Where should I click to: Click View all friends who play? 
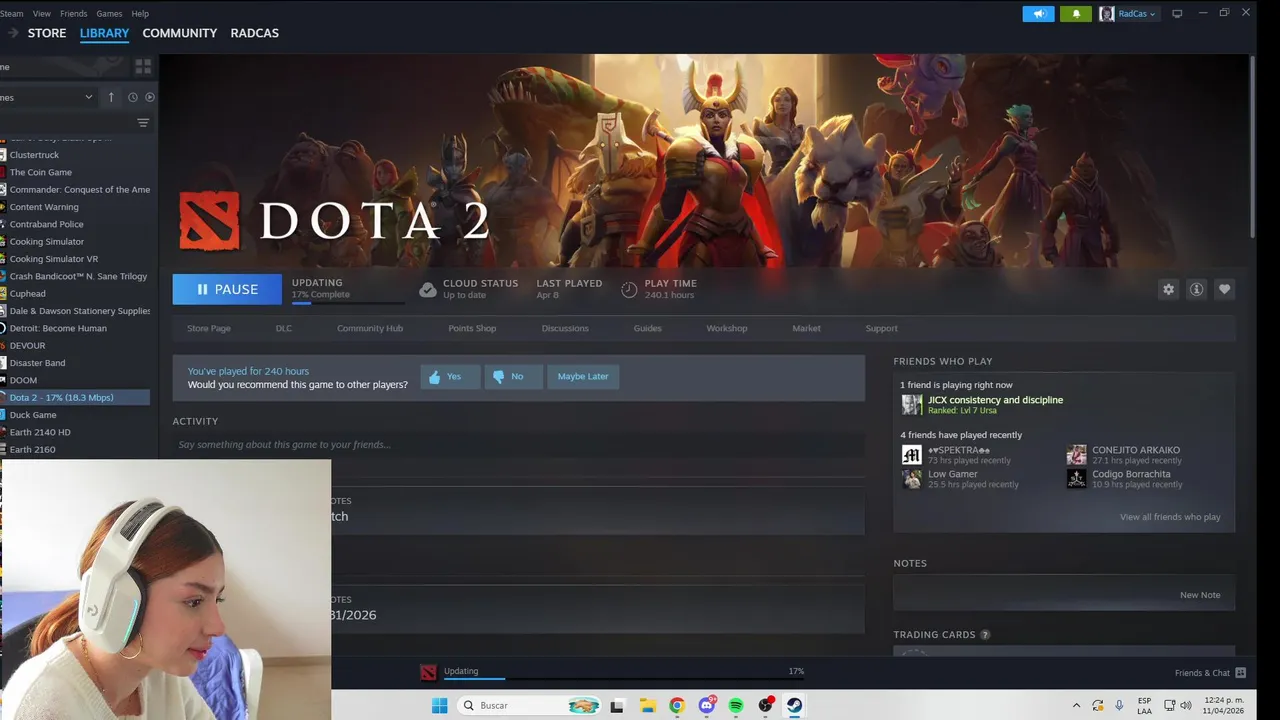[1170, 517]
